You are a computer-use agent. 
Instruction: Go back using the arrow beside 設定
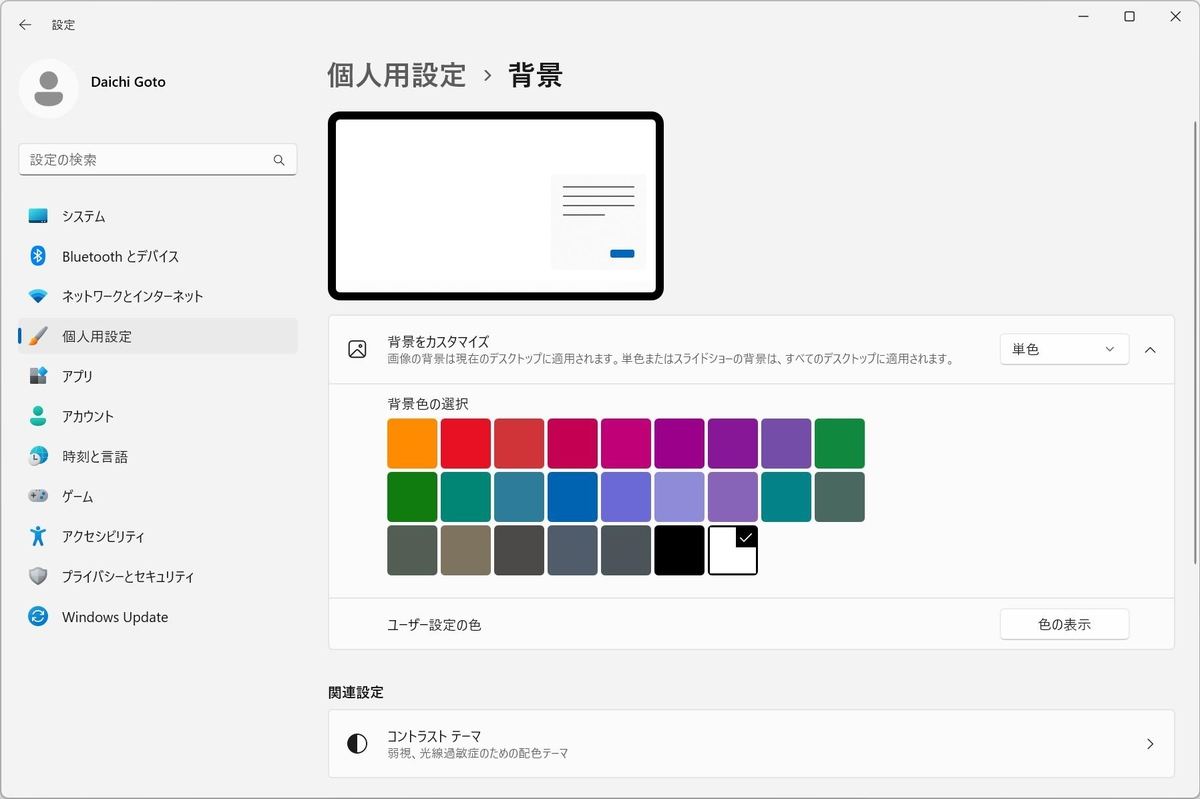click(x=25, y=25)
